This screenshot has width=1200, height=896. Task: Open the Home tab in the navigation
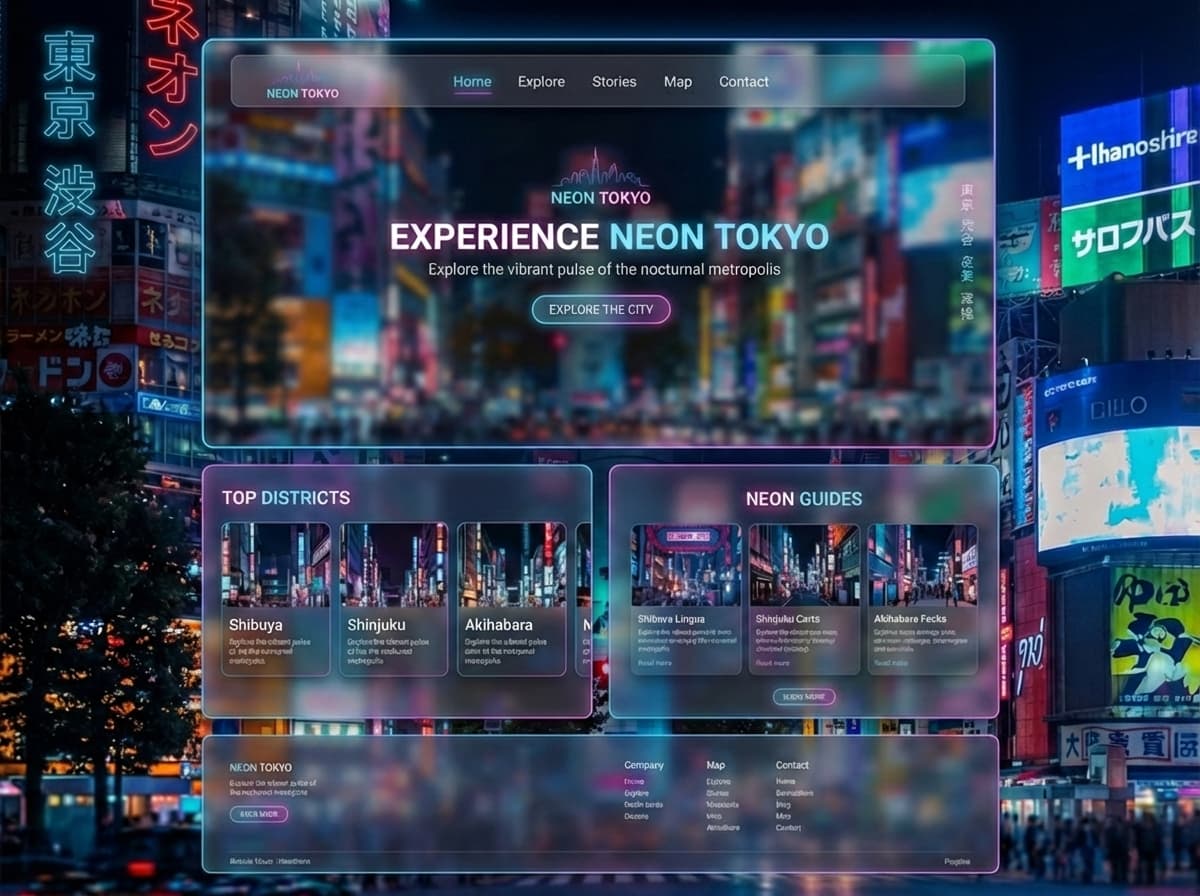472,82
